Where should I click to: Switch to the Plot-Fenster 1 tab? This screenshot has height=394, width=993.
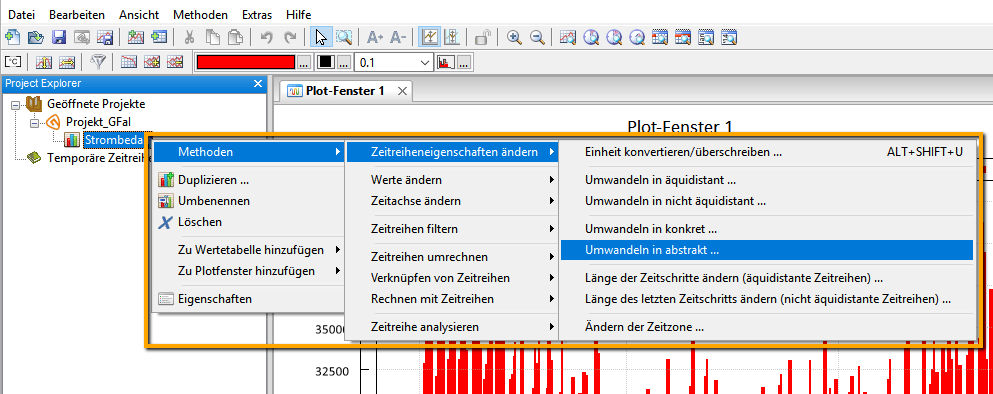click(x=345, y=91)
